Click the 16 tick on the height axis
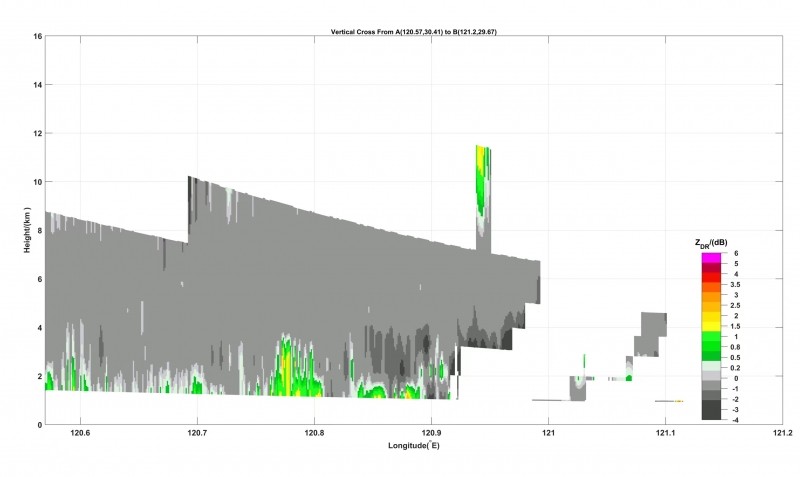 point(36,37)
